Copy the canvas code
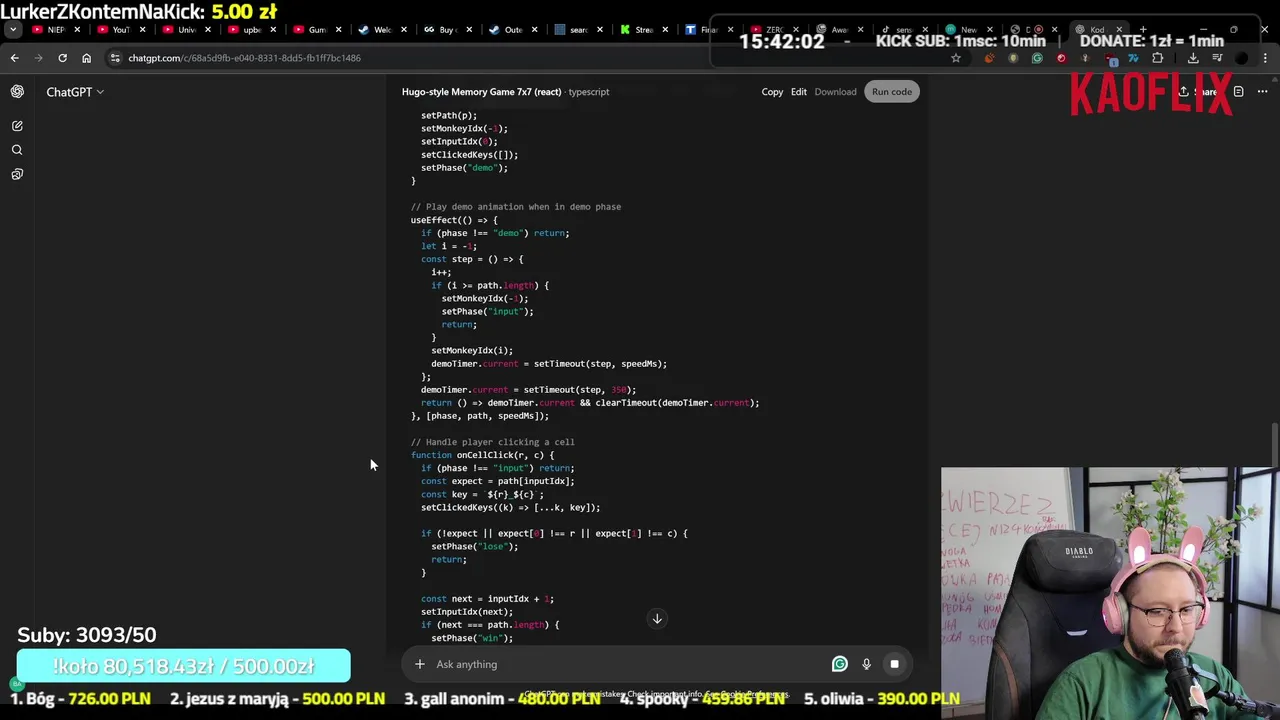Screen dimensions: 1280x720 [772, 92]
